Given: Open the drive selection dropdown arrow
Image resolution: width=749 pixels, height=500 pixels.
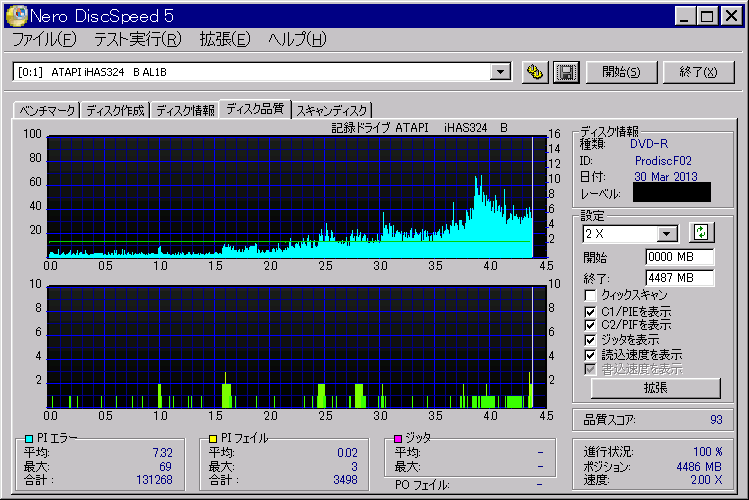Looking at the screenshot, I should (500, 72).
